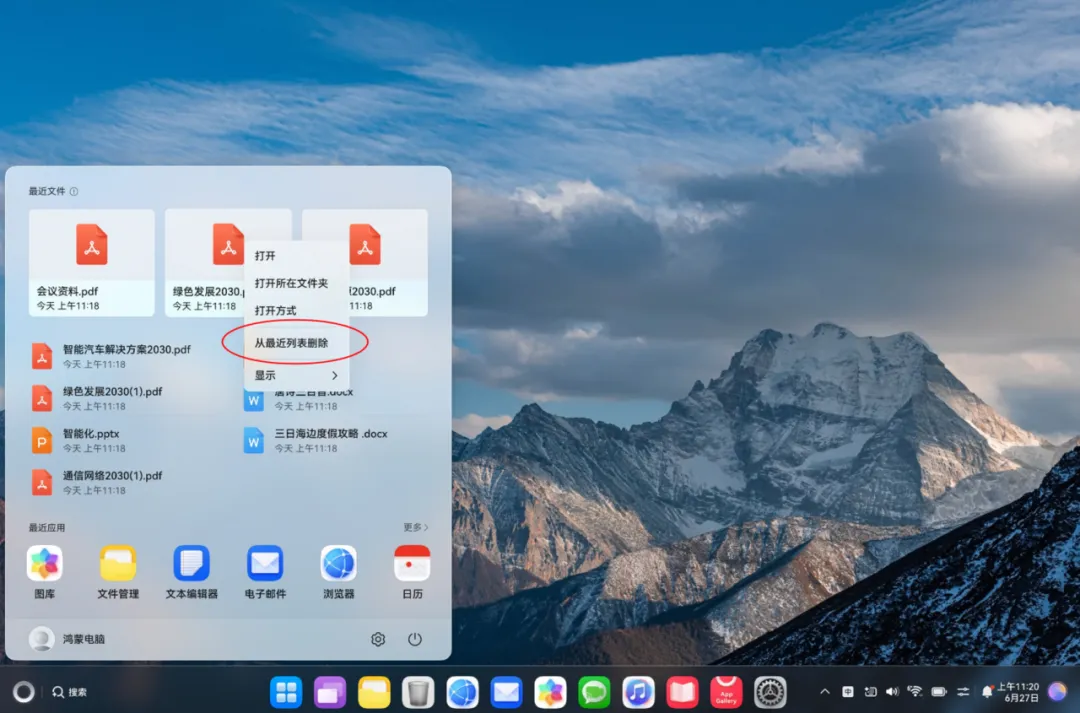Open the music app in dock
The image size is (1080, 713).
[x=638, y=692]
